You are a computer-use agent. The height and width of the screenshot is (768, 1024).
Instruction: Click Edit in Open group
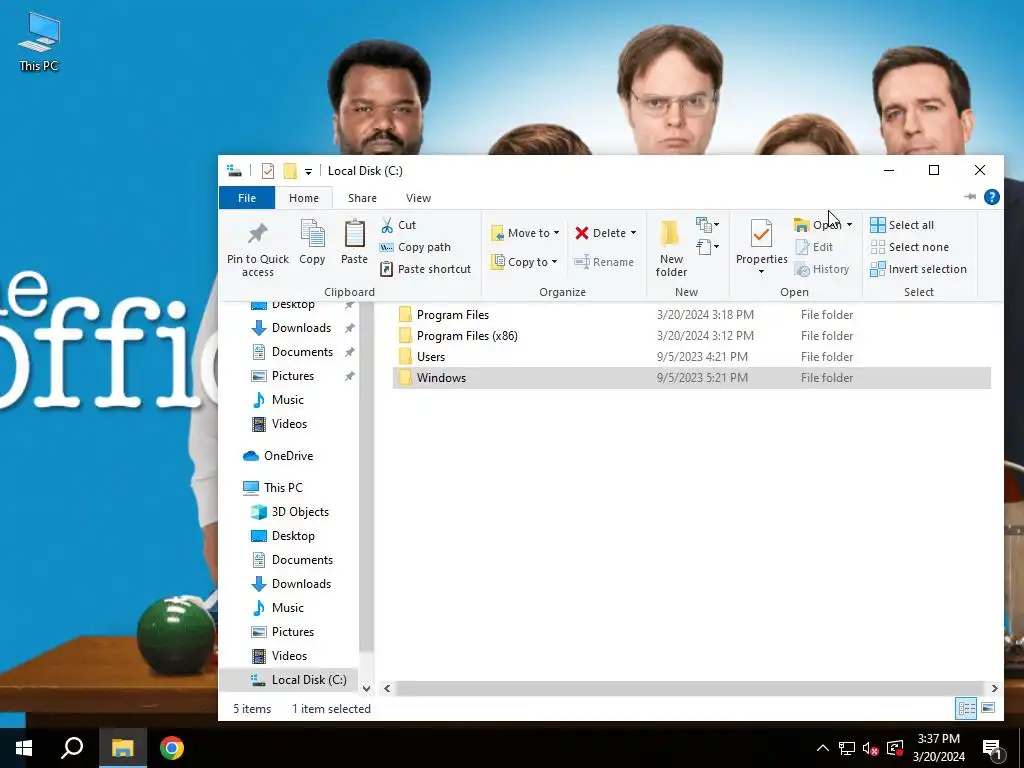[814, 248]
